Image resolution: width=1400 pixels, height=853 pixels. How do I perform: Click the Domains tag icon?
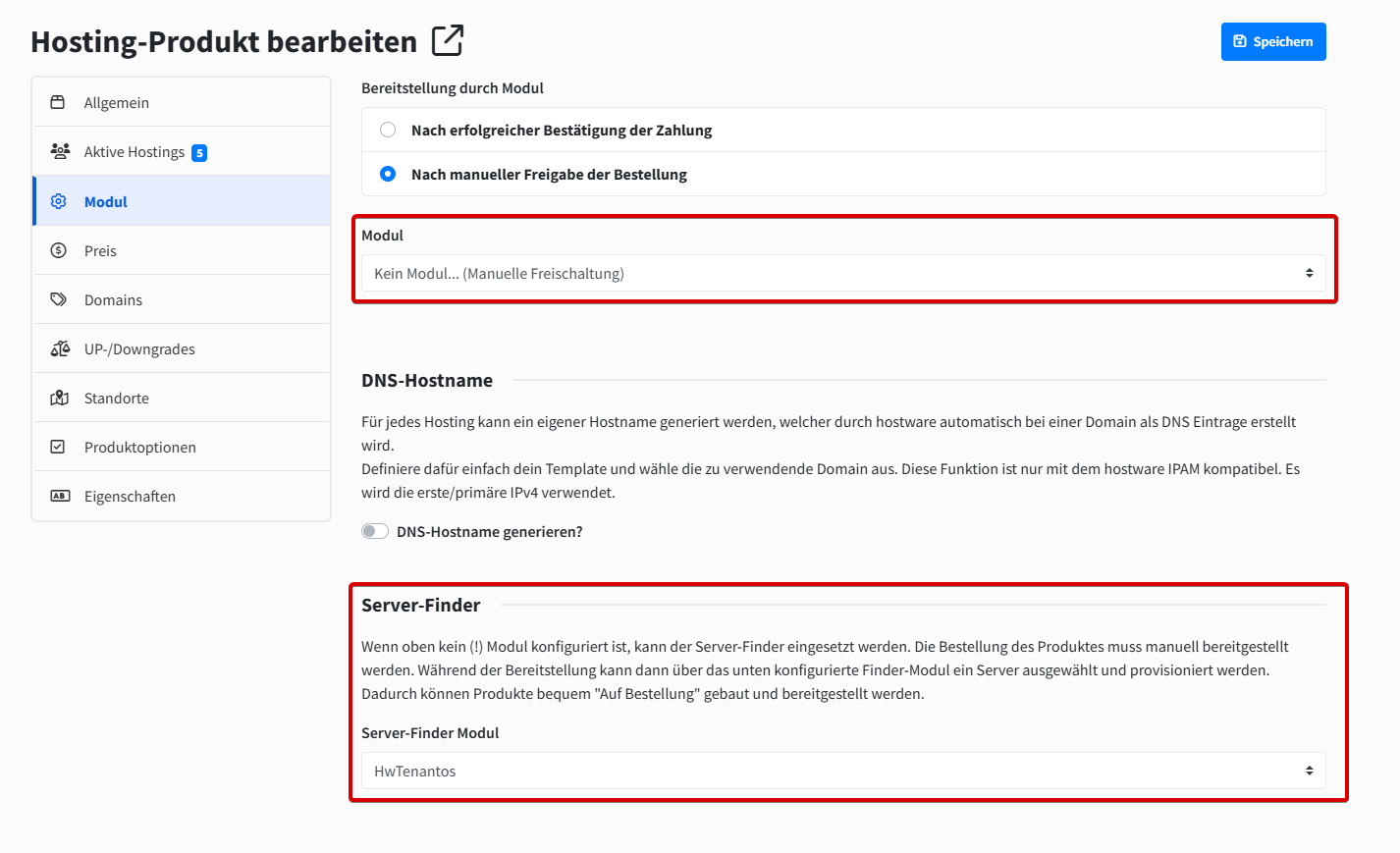(59, 299)
